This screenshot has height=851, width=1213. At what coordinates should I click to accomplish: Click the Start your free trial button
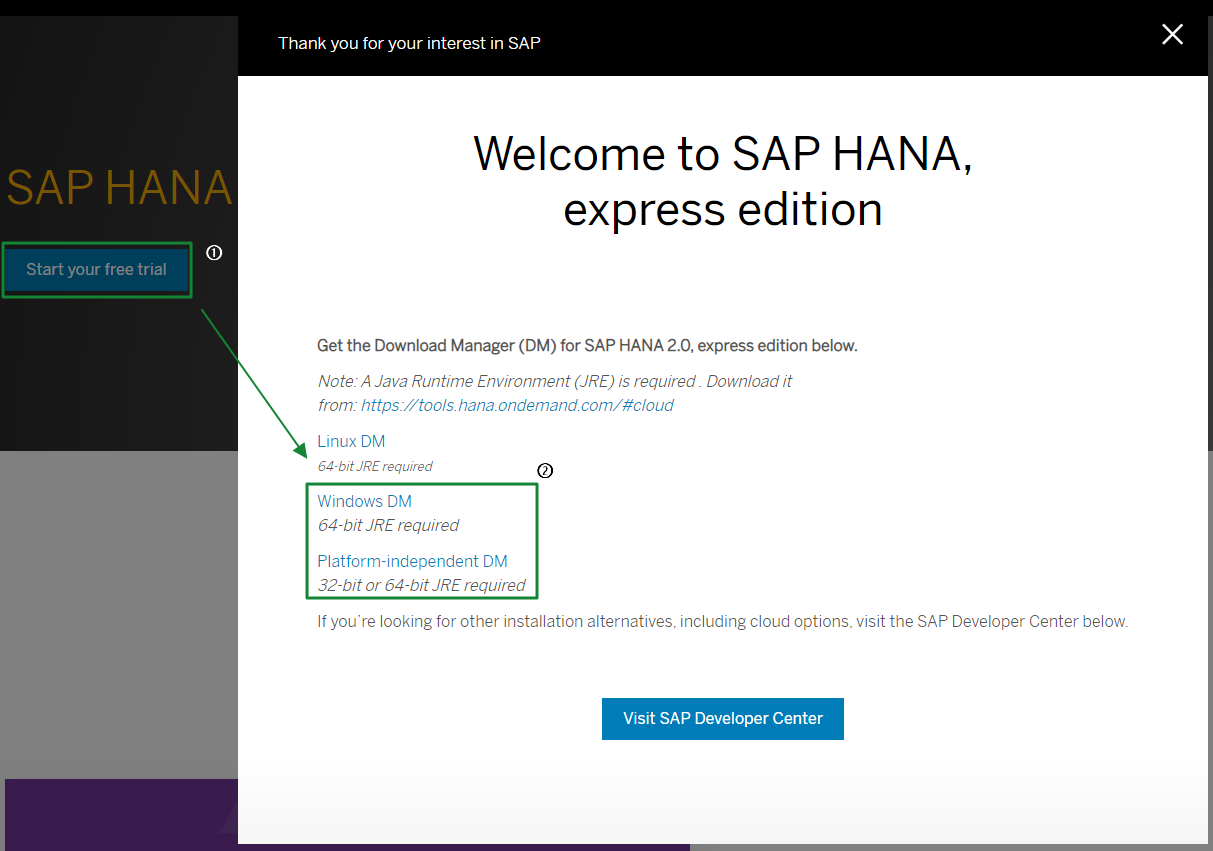(x=96, y=270)
